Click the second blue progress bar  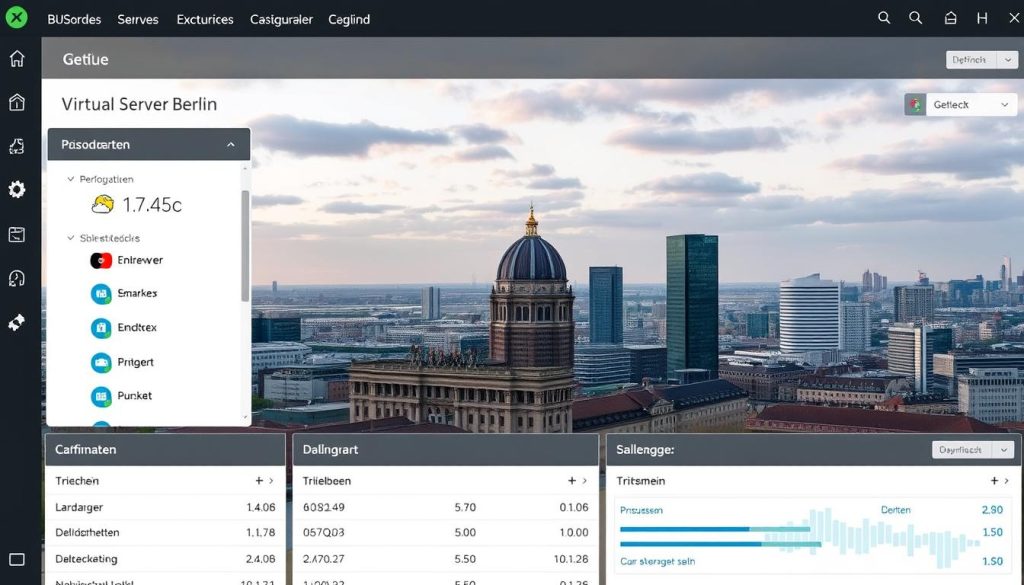pyautogui.click(x=720, y=543)
